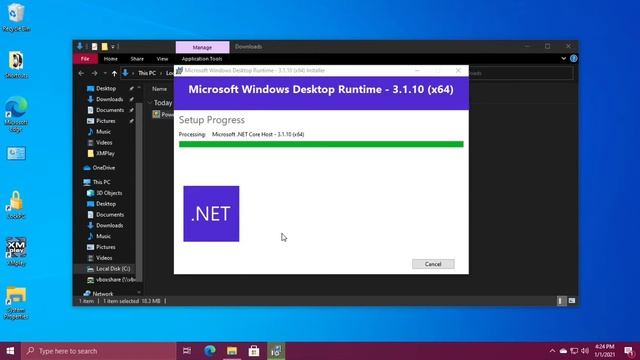640x360 pixels.
Task: Go back in File Explorer navigation
Action: (81, 73)
